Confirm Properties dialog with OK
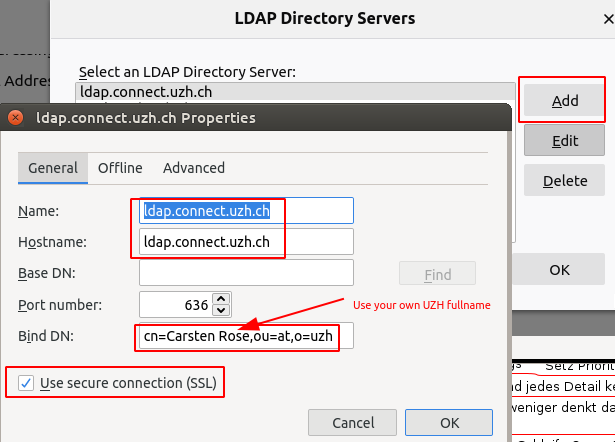This screenshot has width=615, height=442. tap(449, 422)
